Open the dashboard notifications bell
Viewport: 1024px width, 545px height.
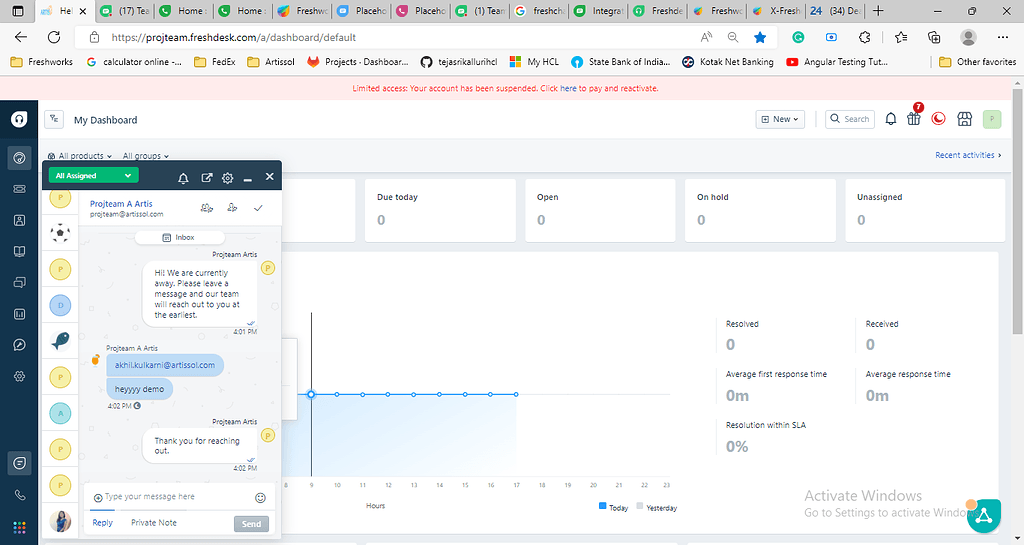[891, 119]
